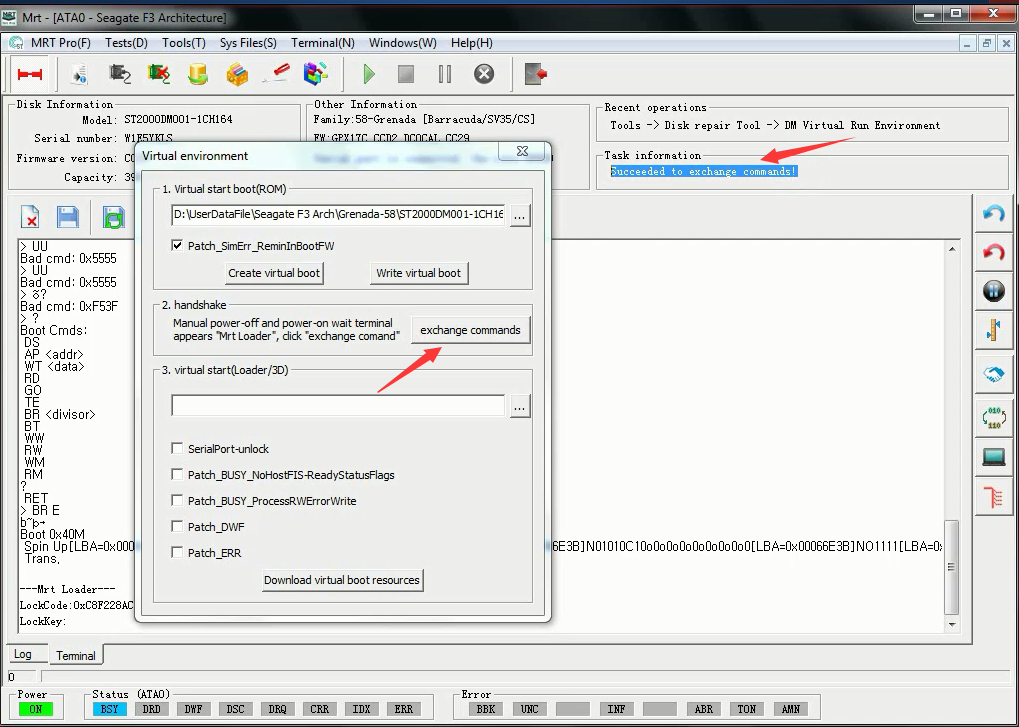Enable the Patch_DWF checkbox
1019x727 pixels.
pos(177,526)
